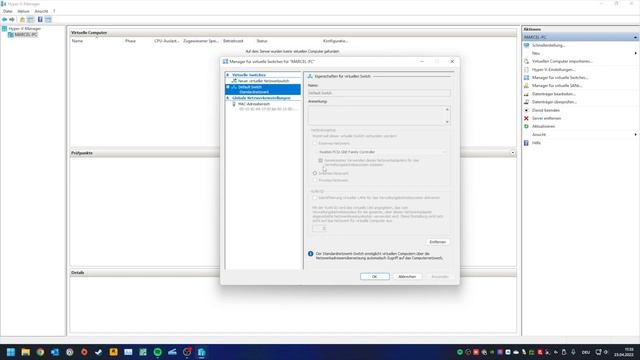Open File Explorer from the taskbar
Screen dimensions: 640x360
25,352
